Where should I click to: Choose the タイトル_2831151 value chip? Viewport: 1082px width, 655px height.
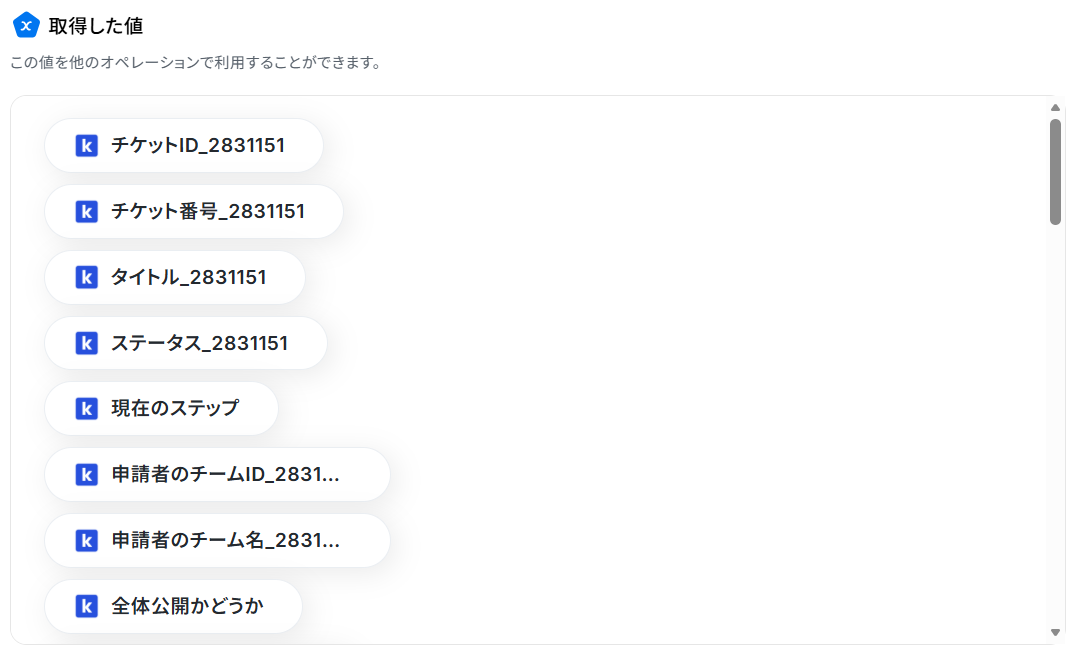(175, 277)
